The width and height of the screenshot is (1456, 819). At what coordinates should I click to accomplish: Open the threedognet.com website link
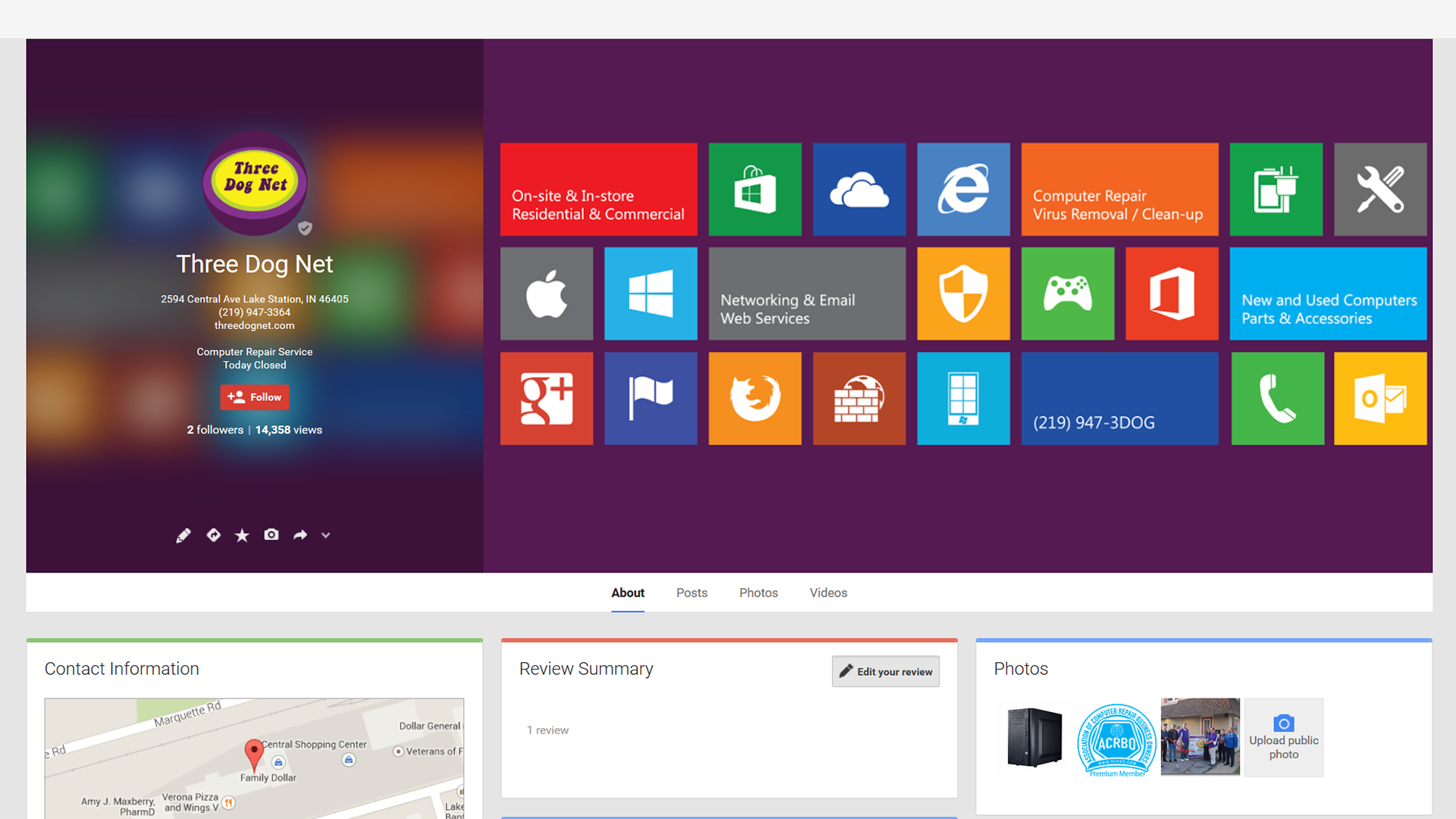(255, 325)
